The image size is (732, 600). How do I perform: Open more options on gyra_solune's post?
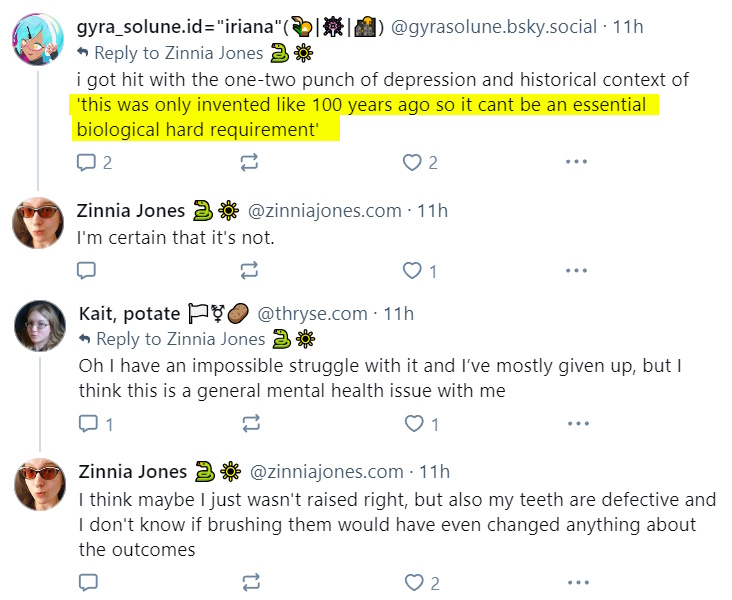(x=576, y=162)
